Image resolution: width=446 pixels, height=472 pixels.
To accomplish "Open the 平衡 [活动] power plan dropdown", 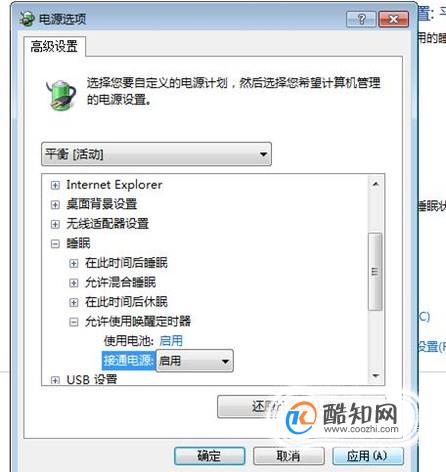I will pyautogui.click(x=156, y=154).
